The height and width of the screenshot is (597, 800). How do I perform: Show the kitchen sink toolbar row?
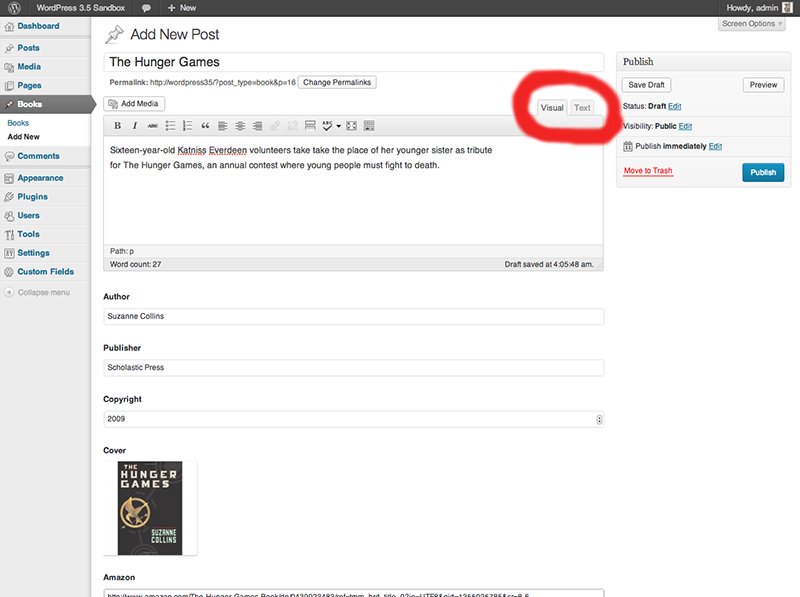[x=369, y=126]
